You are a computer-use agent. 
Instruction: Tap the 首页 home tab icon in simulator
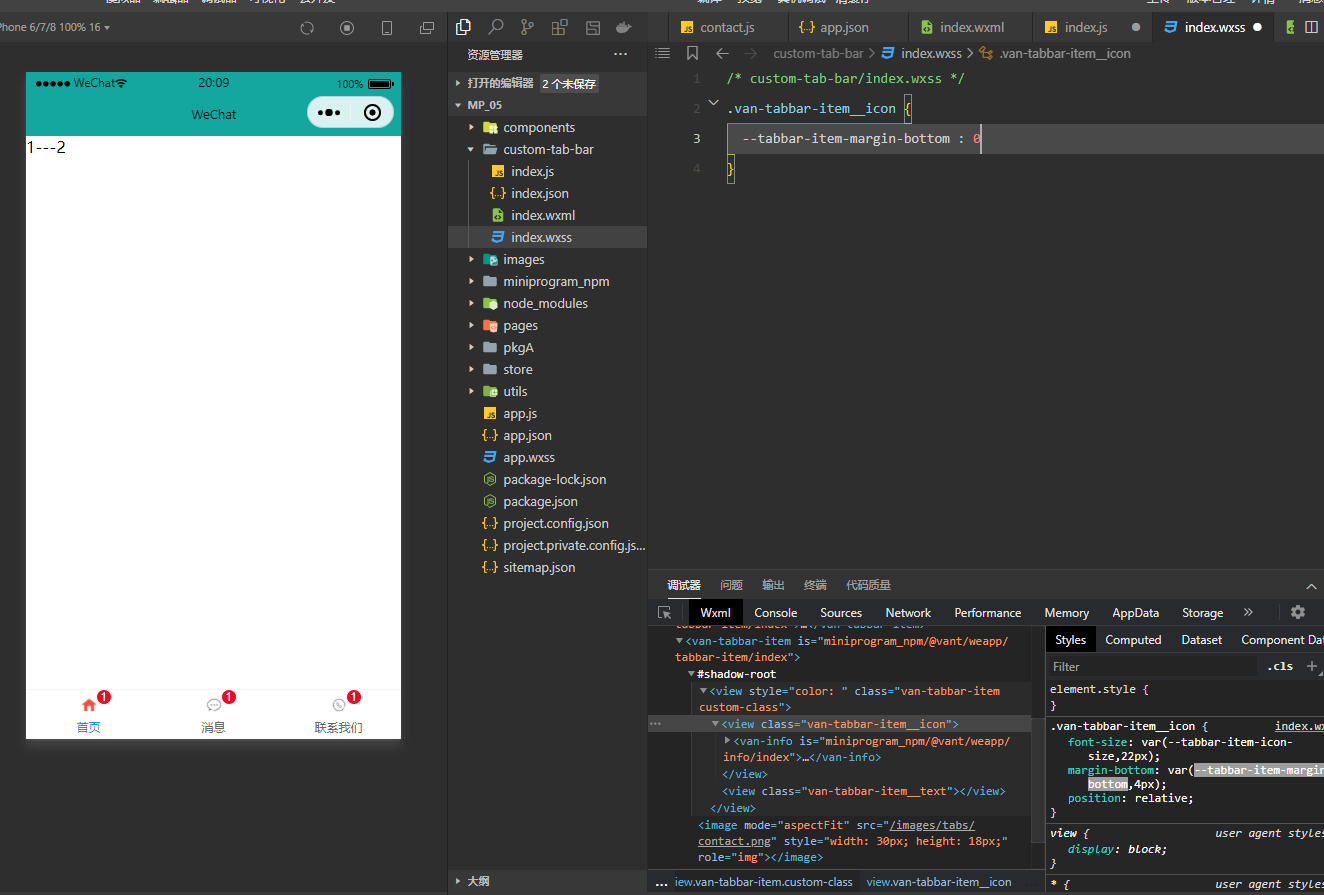[88, 705]
